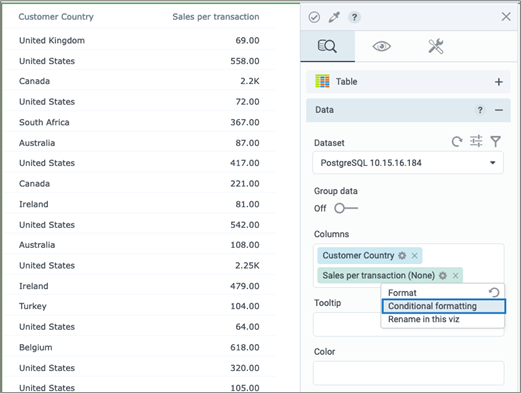Viewport: 521px width, 394px height.
Task: Toggle the Group data switch
Action: 346,208
